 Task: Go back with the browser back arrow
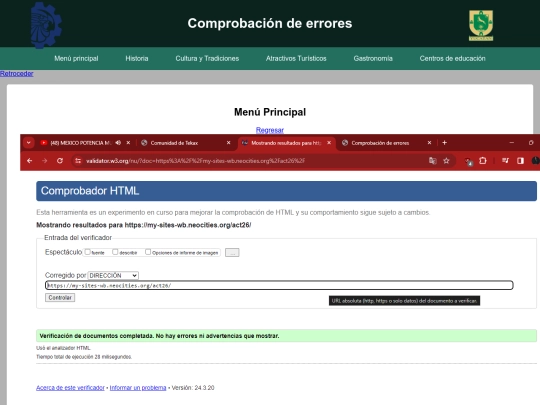point(30,161)
